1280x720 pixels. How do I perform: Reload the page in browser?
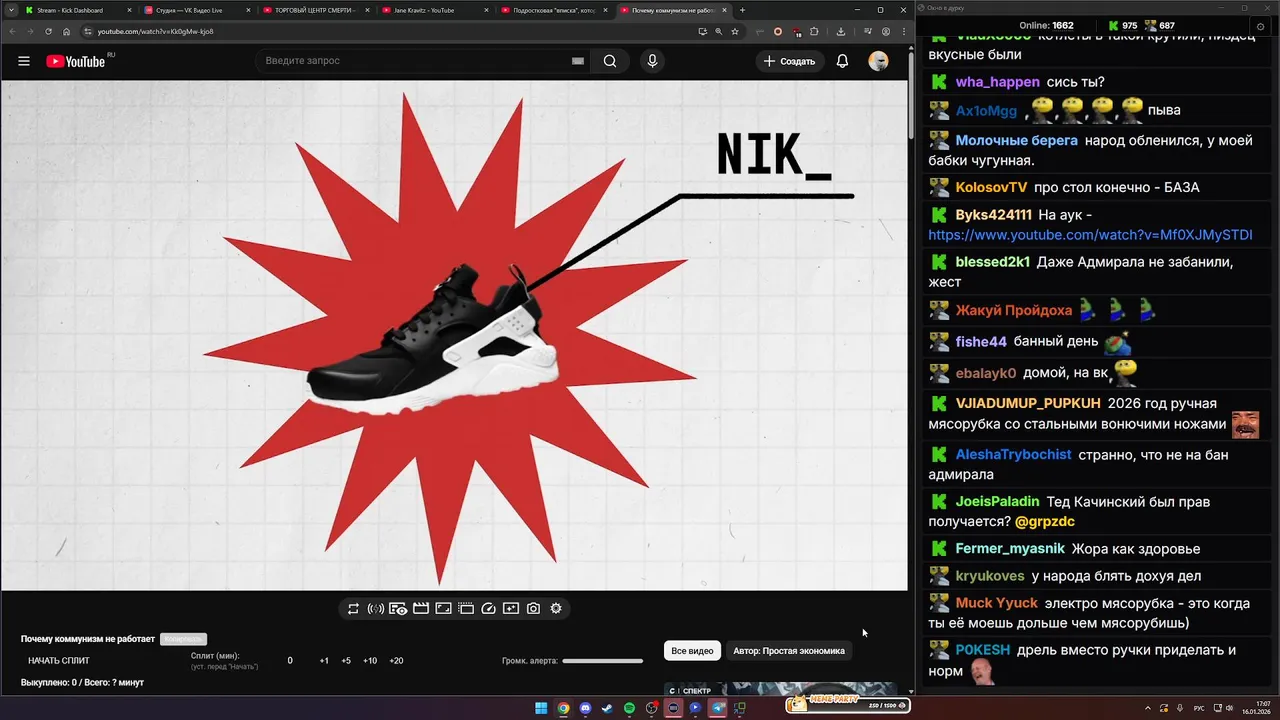click(48, 31)
